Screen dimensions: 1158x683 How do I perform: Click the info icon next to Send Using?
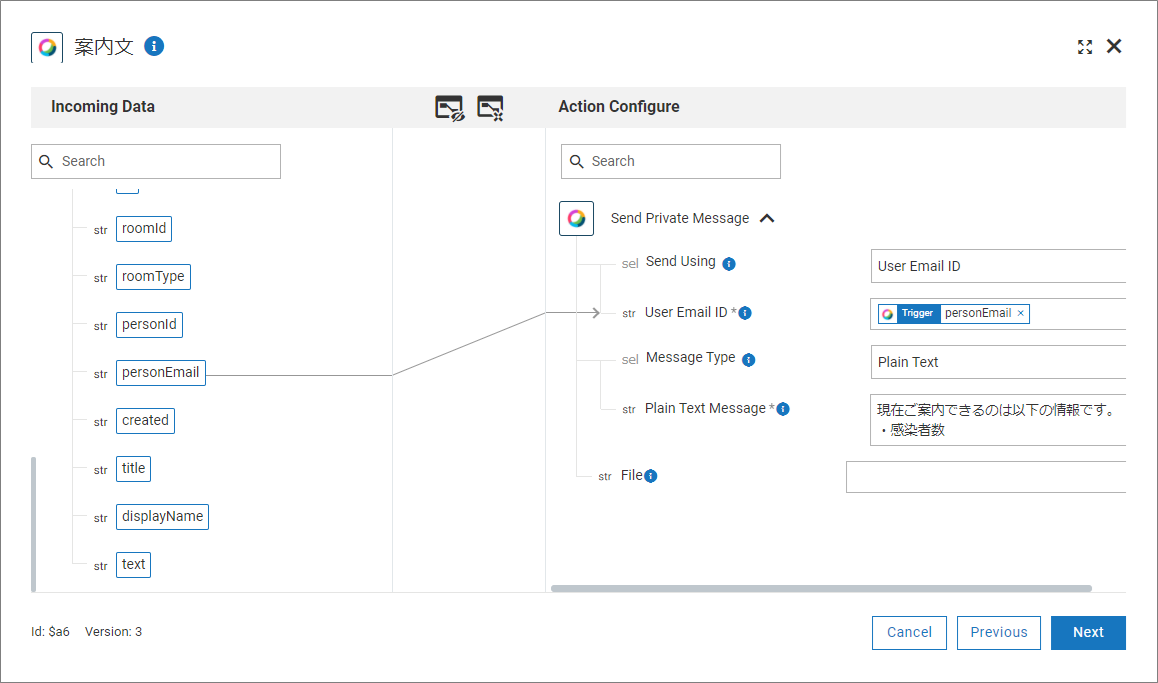point(729,264)
